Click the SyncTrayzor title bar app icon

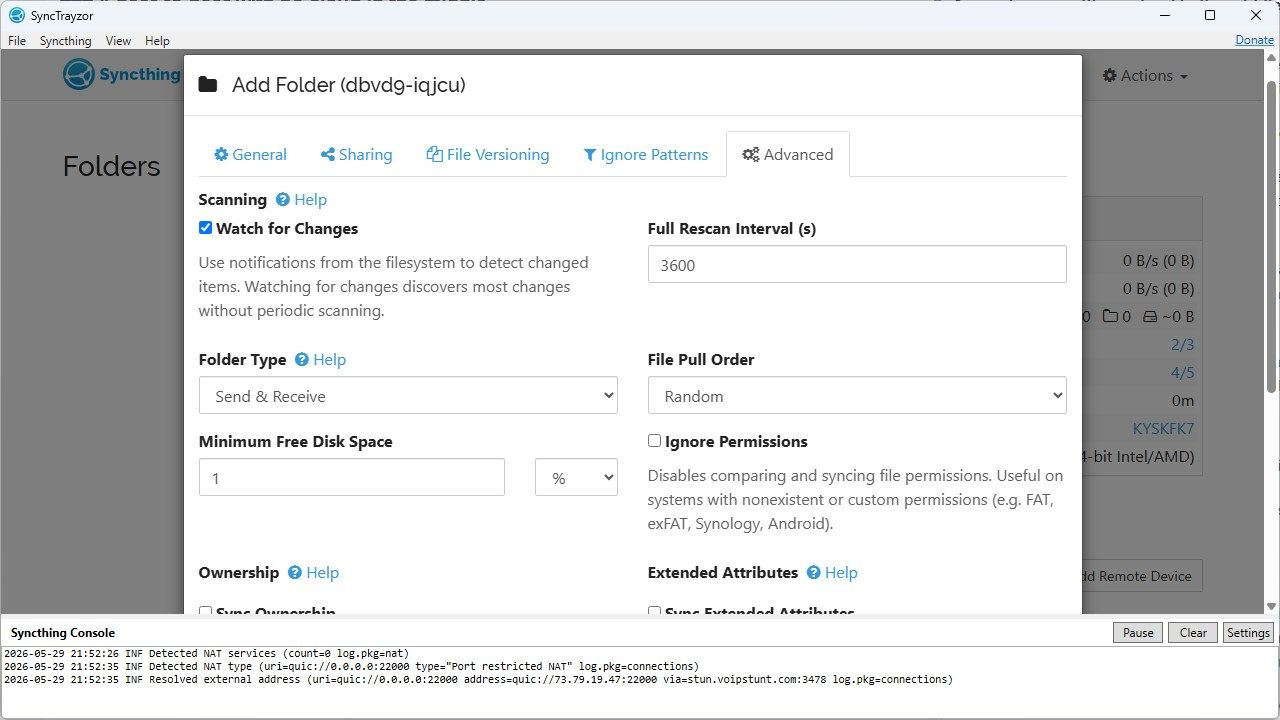pyautogui.click(x=16, y=15)
